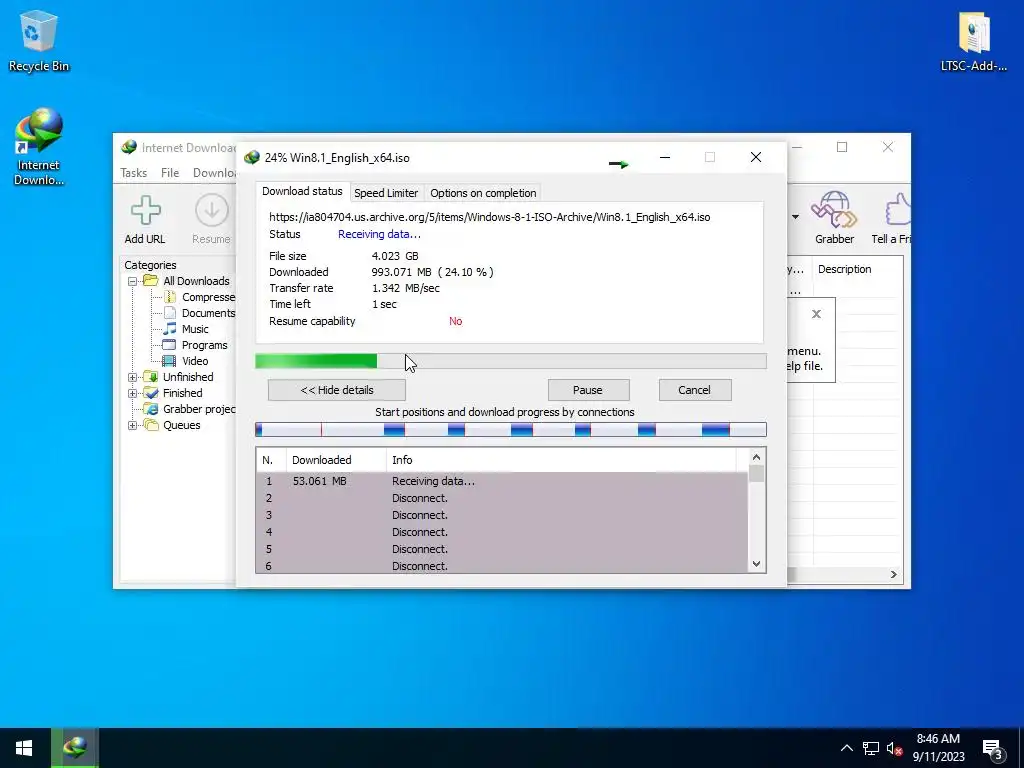1024x768 pixels.
Task: Open the Windows Start button
Action: tap(24, 748)
